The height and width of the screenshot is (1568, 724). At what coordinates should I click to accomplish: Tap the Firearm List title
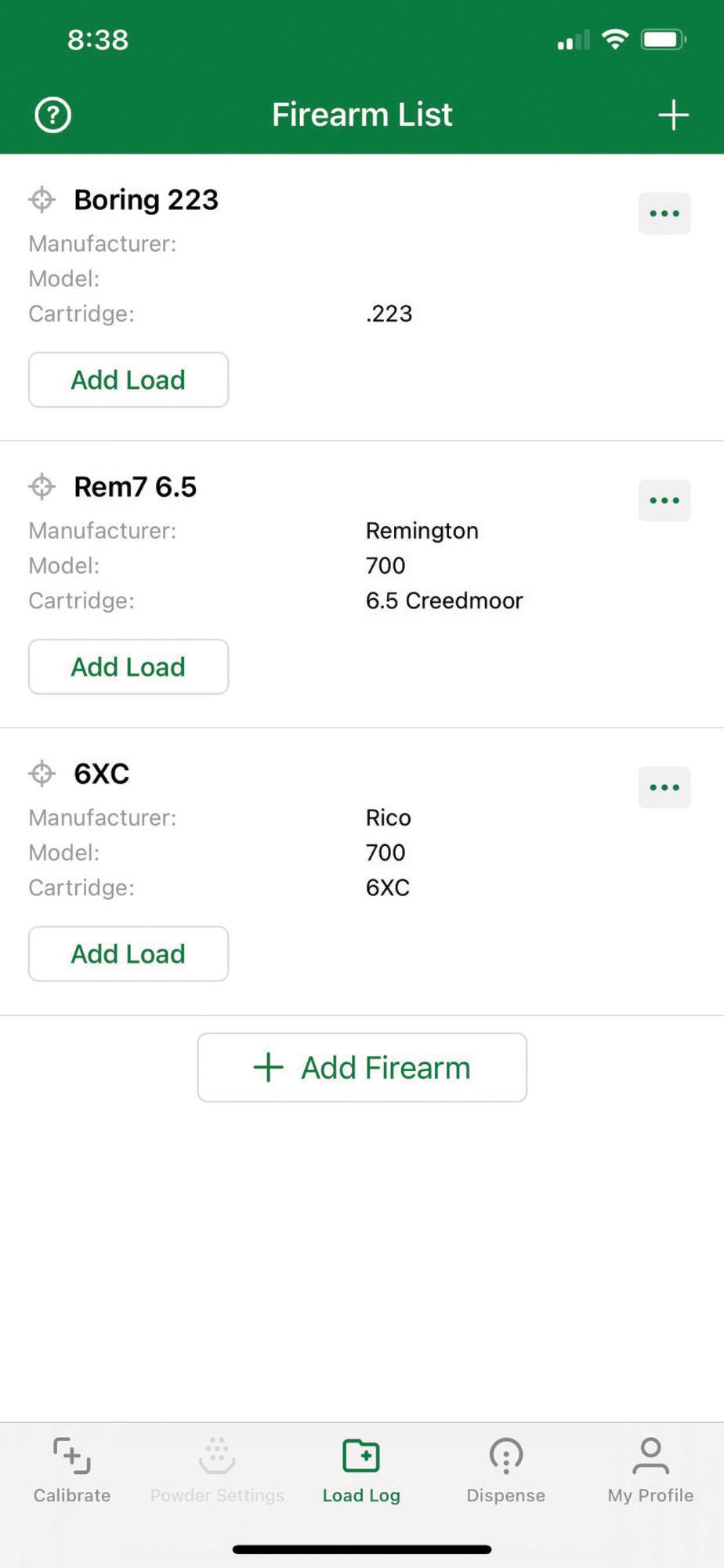tap(362, 114)
